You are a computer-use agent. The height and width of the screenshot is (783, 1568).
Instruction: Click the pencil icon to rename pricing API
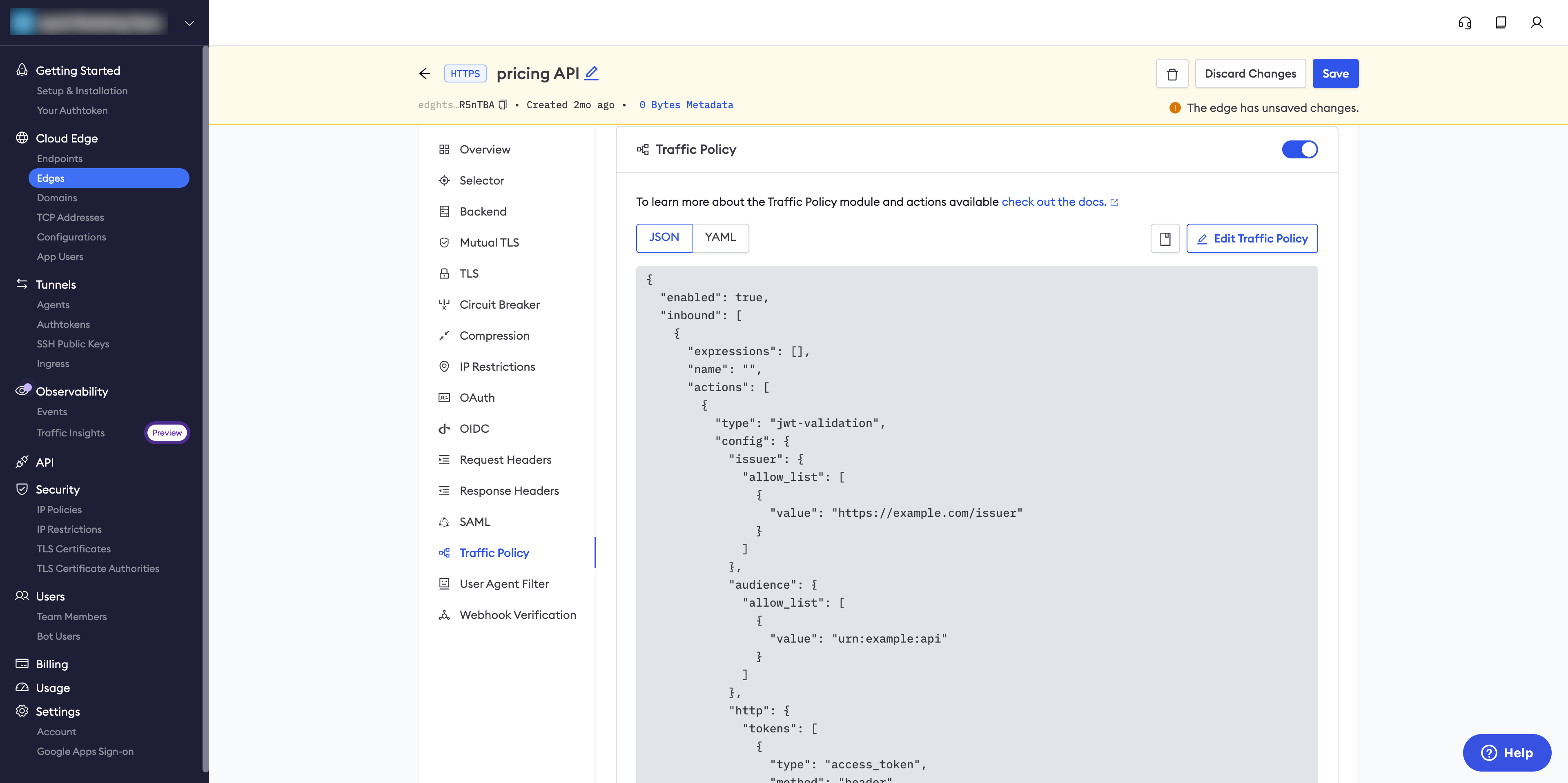point(591,73)
